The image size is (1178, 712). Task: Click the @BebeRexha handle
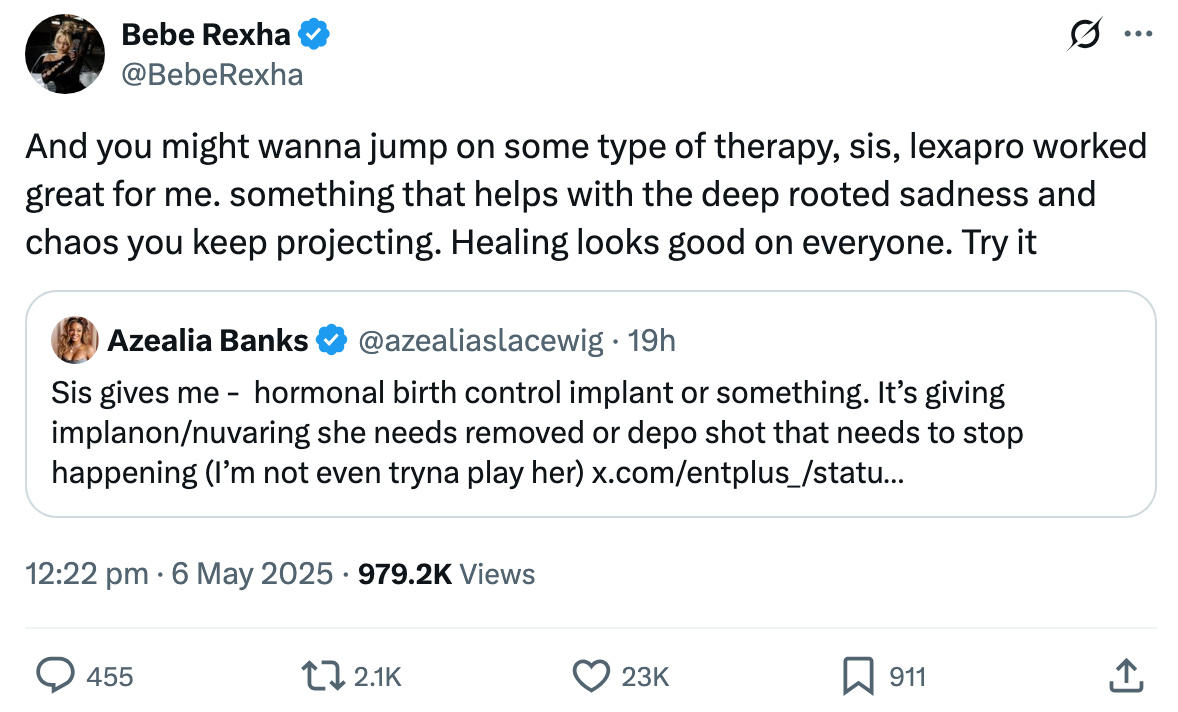[212, 74]
